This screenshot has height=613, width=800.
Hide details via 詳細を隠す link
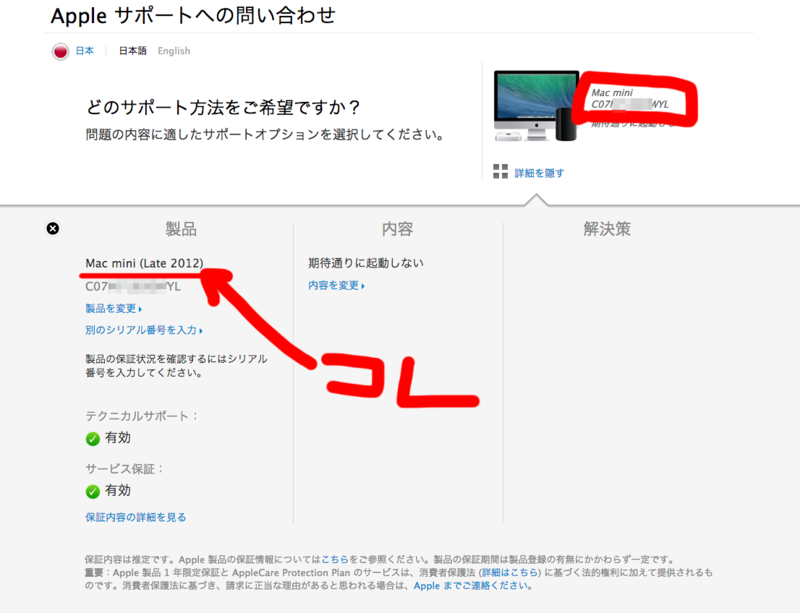539,173
